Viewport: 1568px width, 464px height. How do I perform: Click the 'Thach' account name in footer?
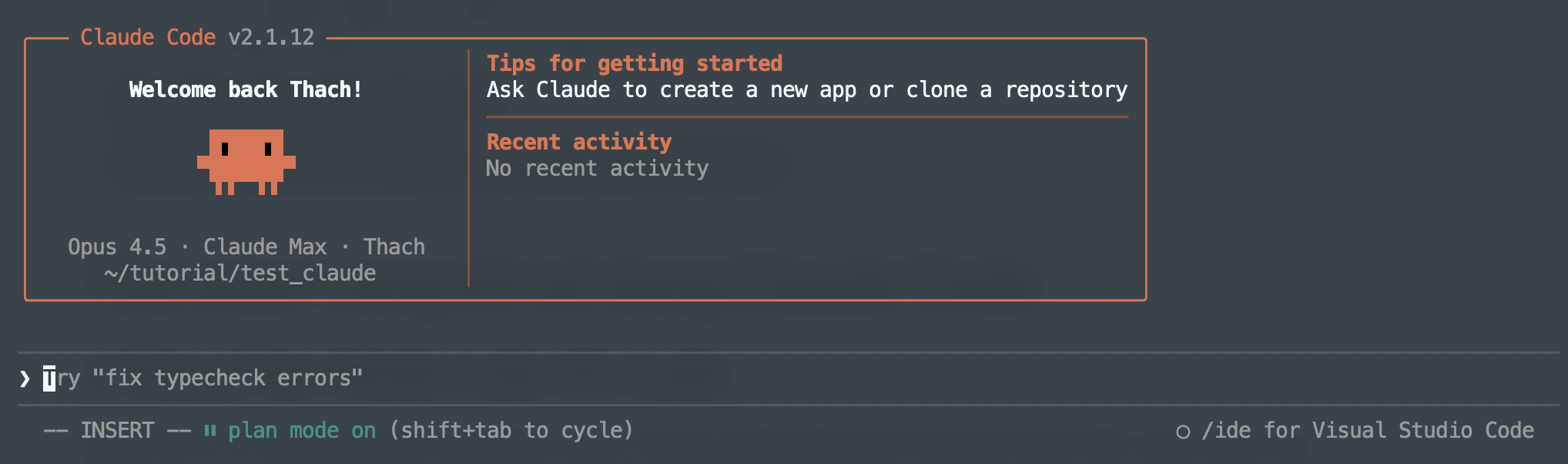394,247
